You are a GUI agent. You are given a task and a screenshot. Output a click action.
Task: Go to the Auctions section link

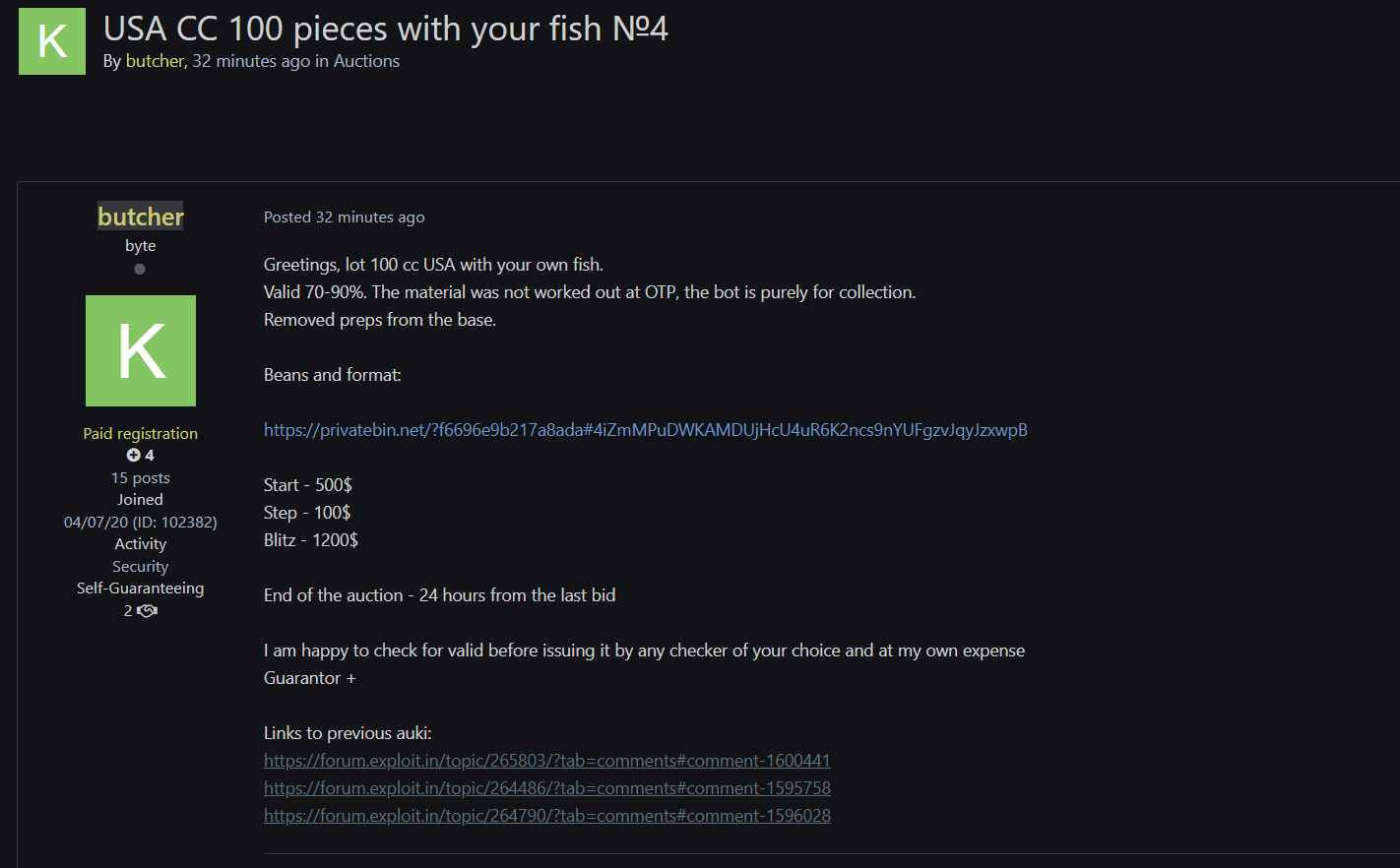[x=366, y=61]
